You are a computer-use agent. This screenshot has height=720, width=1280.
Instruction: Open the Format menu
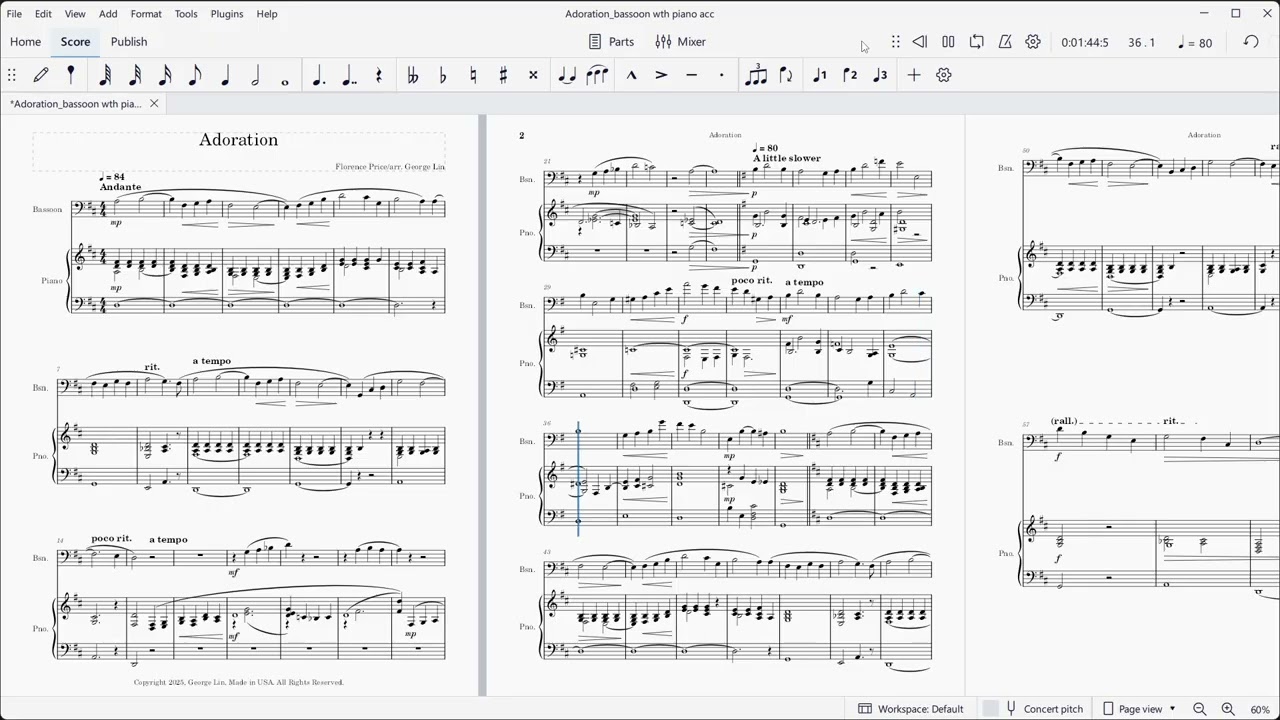(x=146, y=14)
